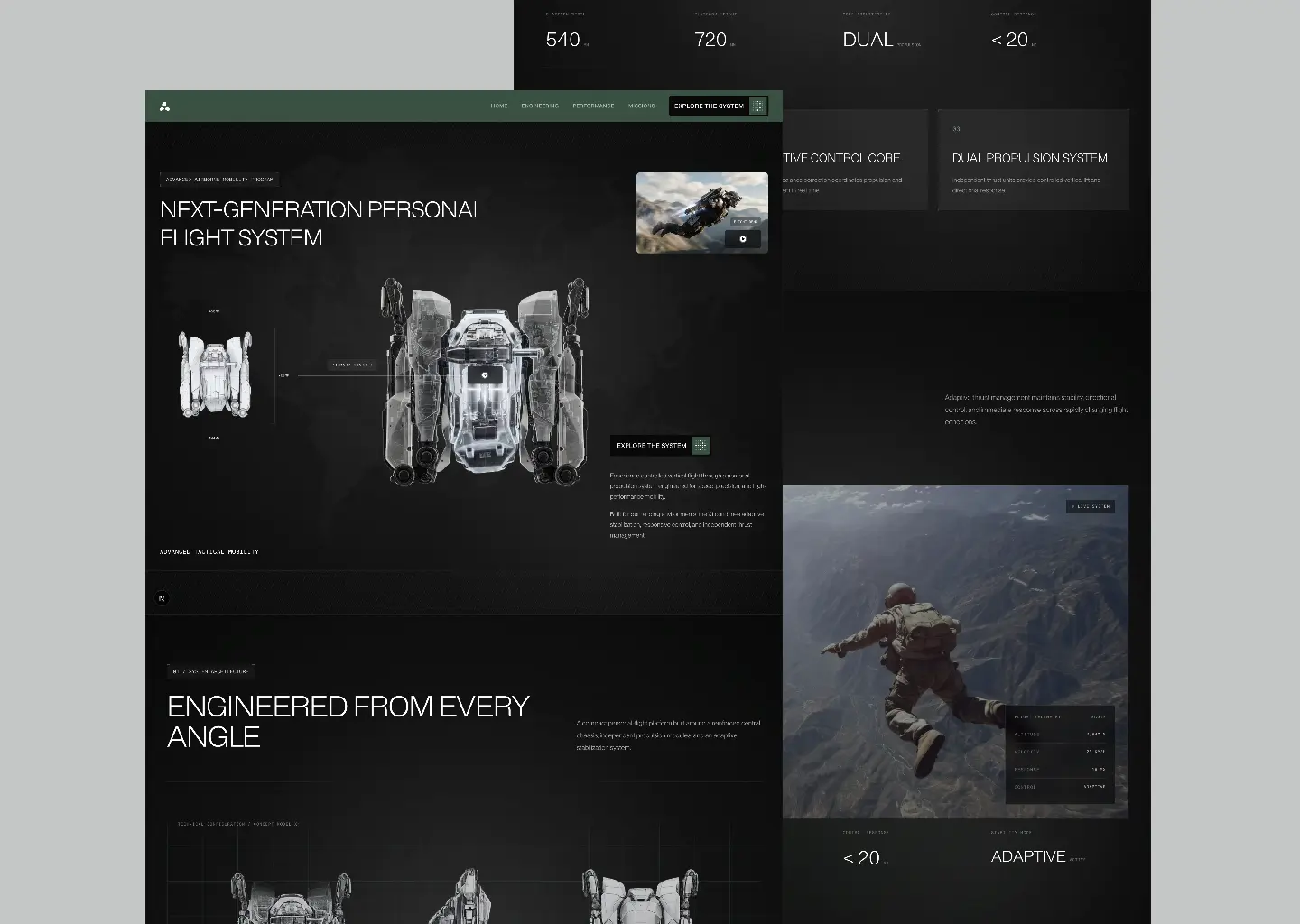Click header EXPLORE THE SYSTEM button
The width and height of the screenshot is (1300, 924).
coord(719,106)
